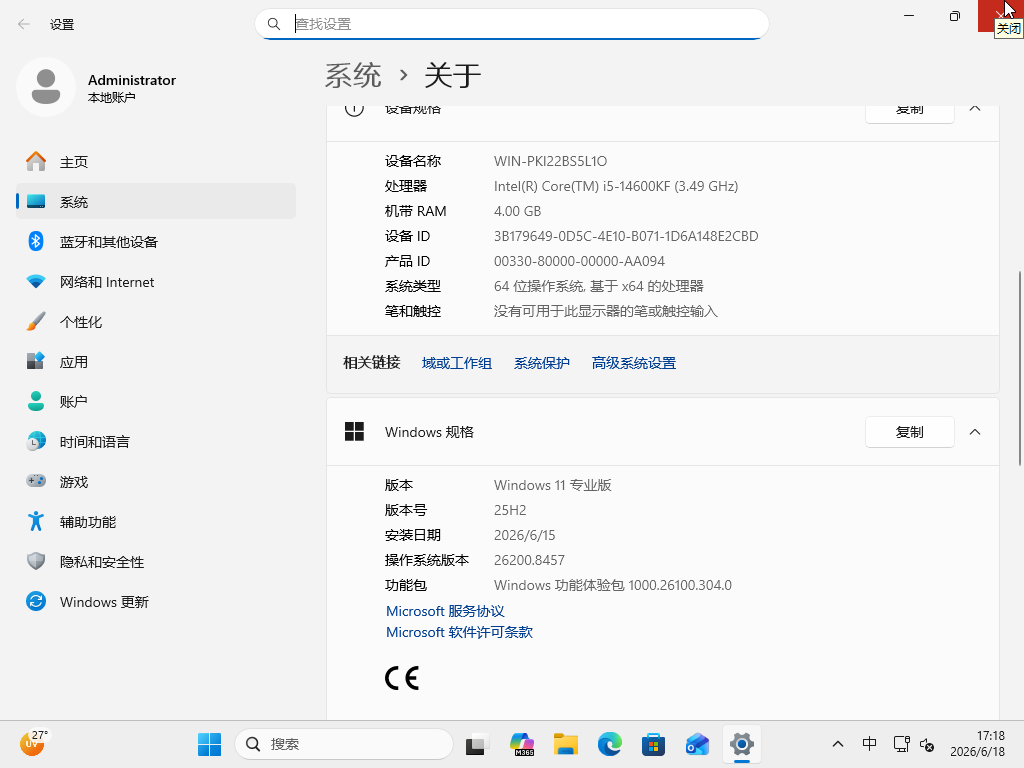The image size is (1024, 768).
Task: Click the muted volume icon in system tray
Action: click(927, 744)
